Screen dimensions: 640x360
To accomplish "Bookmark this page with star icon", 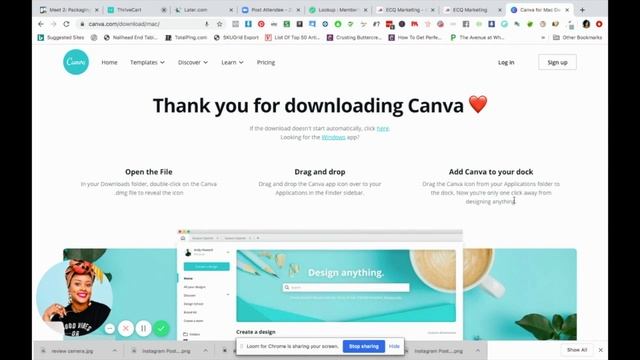I will (220, 24).
